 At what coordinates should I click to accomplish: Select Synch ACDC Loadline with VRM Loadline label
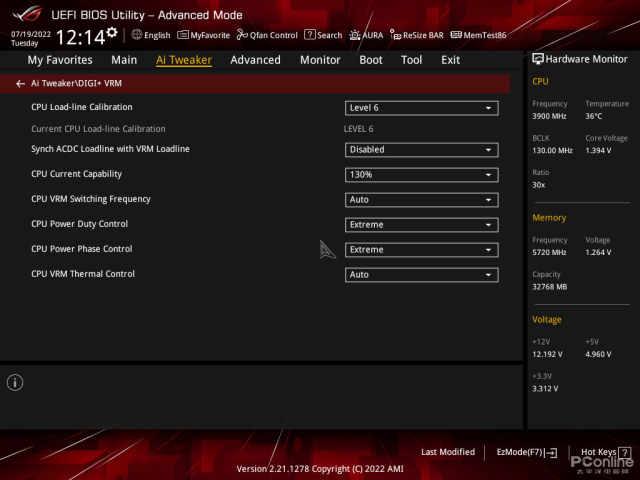111,149
